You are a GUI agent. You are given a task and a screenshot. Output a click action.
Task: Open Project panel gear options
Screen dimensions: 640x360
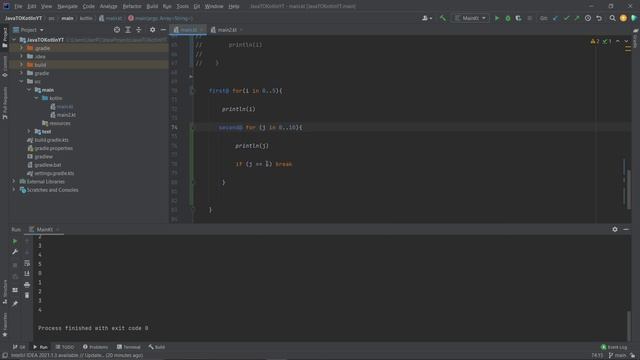coord(152,30)
